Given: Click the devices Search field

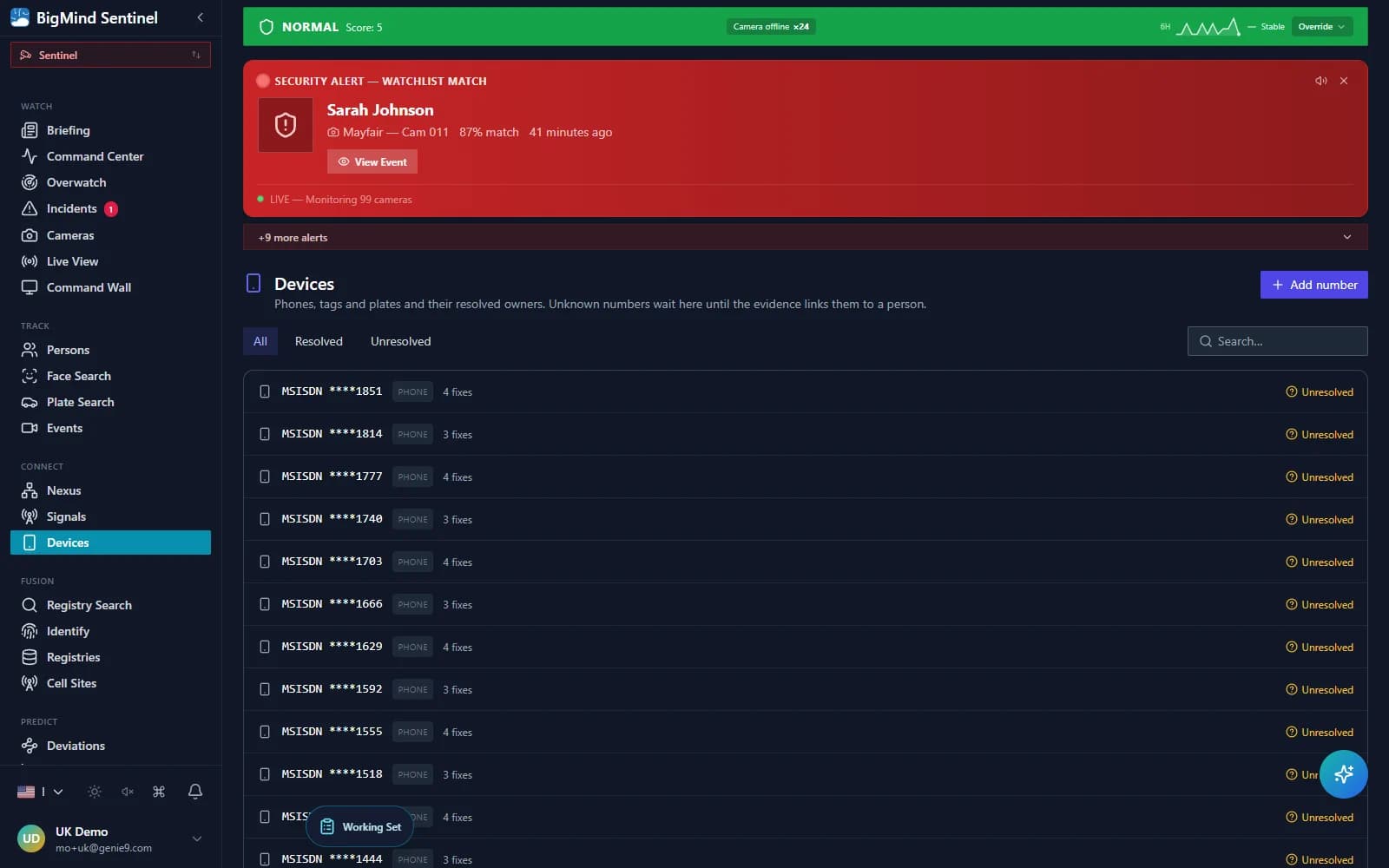Looking at the screenshot, I should [x=1277, y=341].
